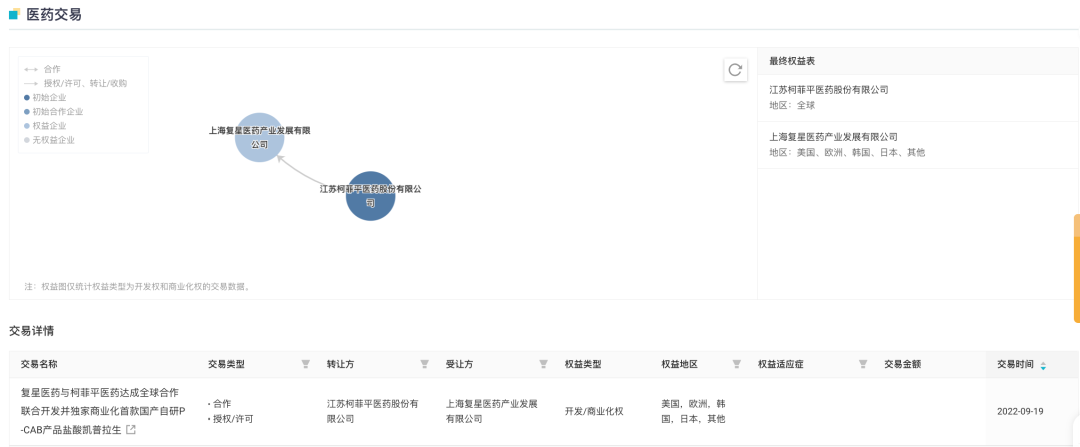Click the 权益类型 column header

tap(583, 364)
